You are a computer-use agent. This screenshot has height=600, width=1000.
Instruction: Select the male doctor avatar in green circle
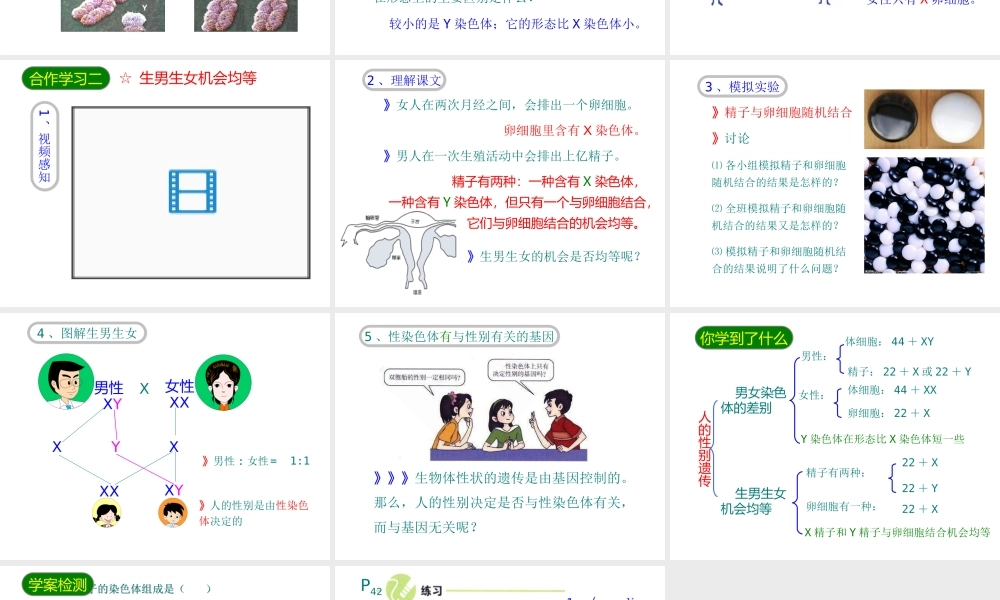66,381
